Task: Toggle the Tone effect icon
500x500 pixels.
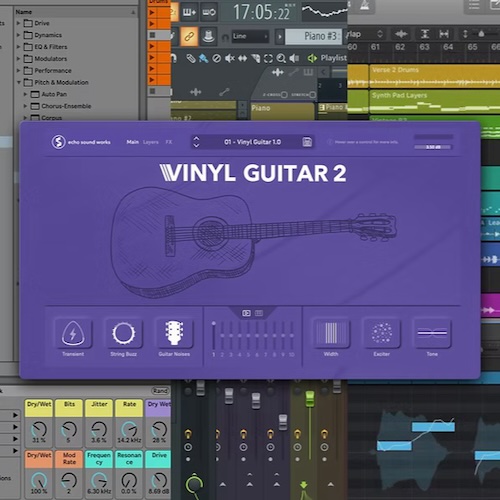Action: pos(432,333)
